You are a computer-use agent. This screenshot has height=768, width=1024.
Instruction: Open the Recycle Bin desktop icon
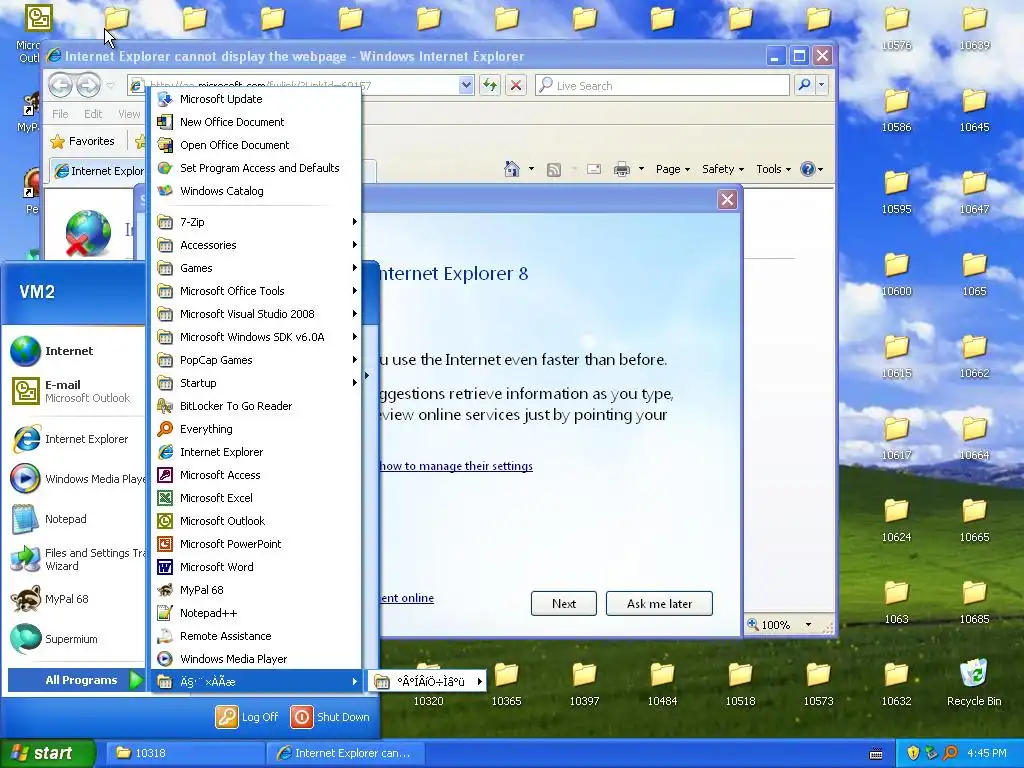click(974, 682)
